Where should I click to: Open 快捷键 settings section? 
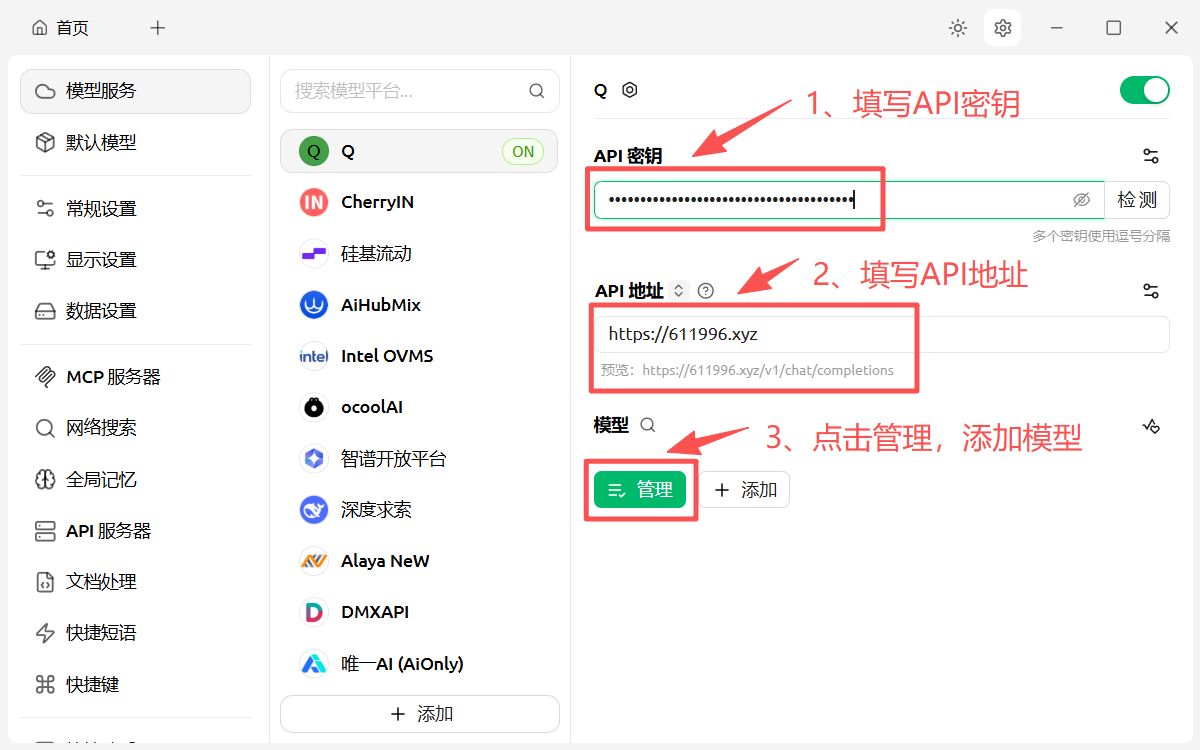[x=136, y=685]
